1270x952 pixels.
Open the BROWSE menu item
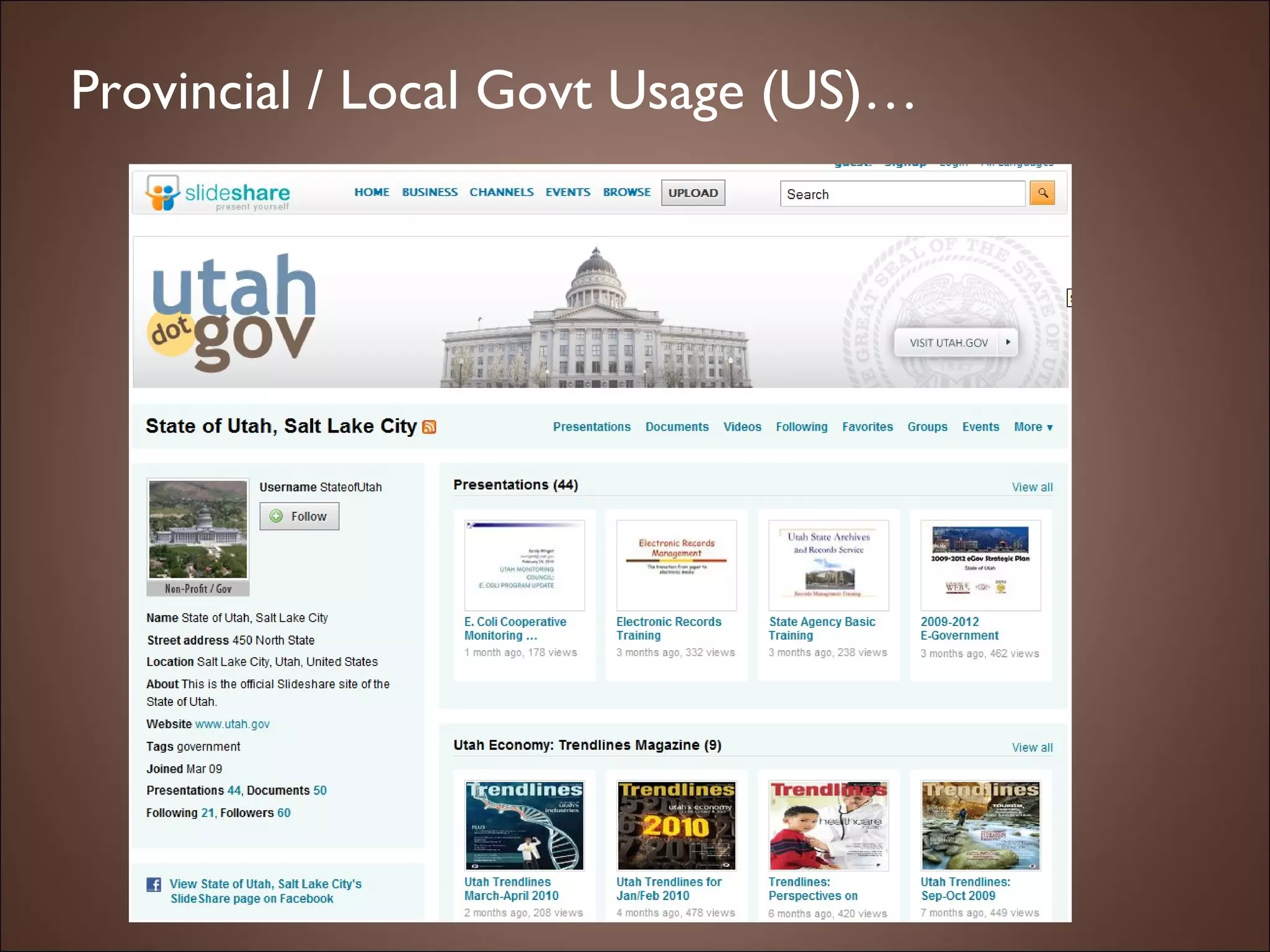pos(626,193)
